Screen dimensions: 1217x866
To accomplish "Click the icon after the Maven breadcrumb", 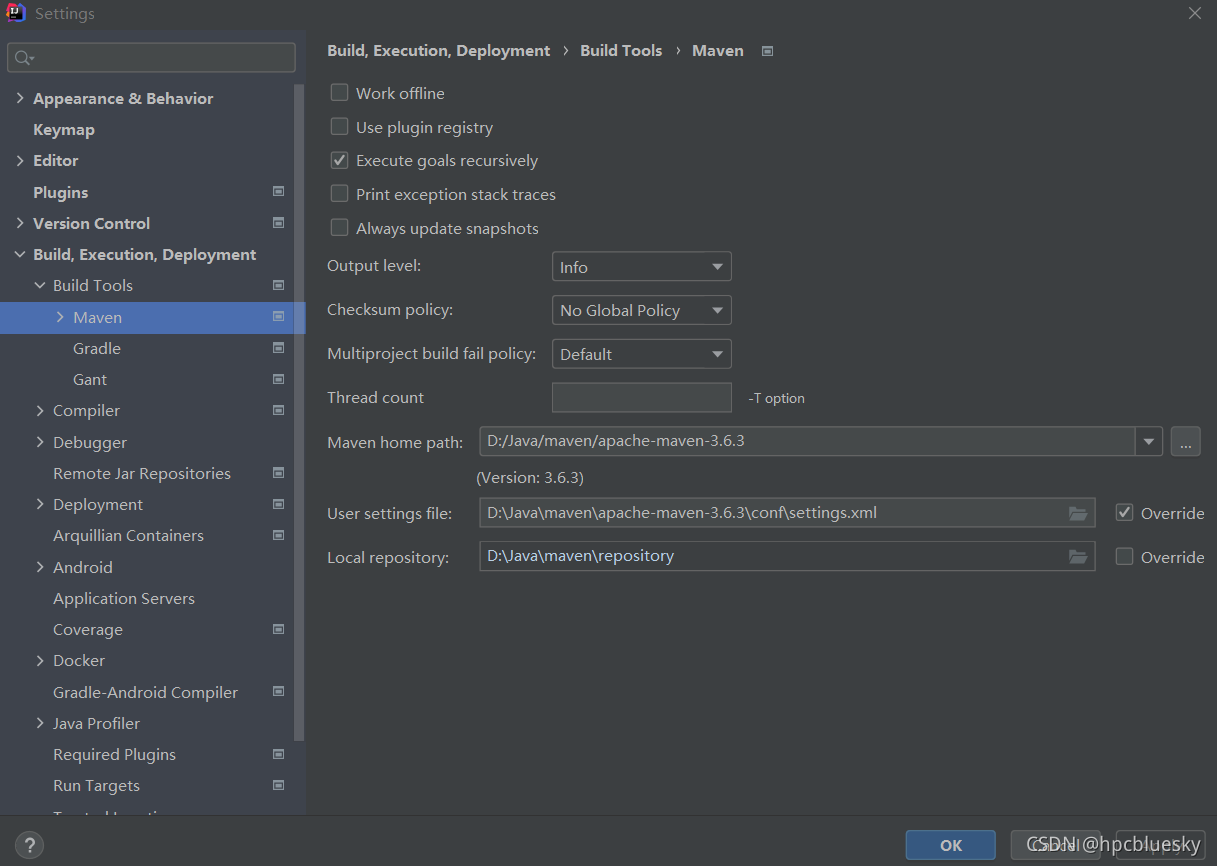I will point(767,51).
